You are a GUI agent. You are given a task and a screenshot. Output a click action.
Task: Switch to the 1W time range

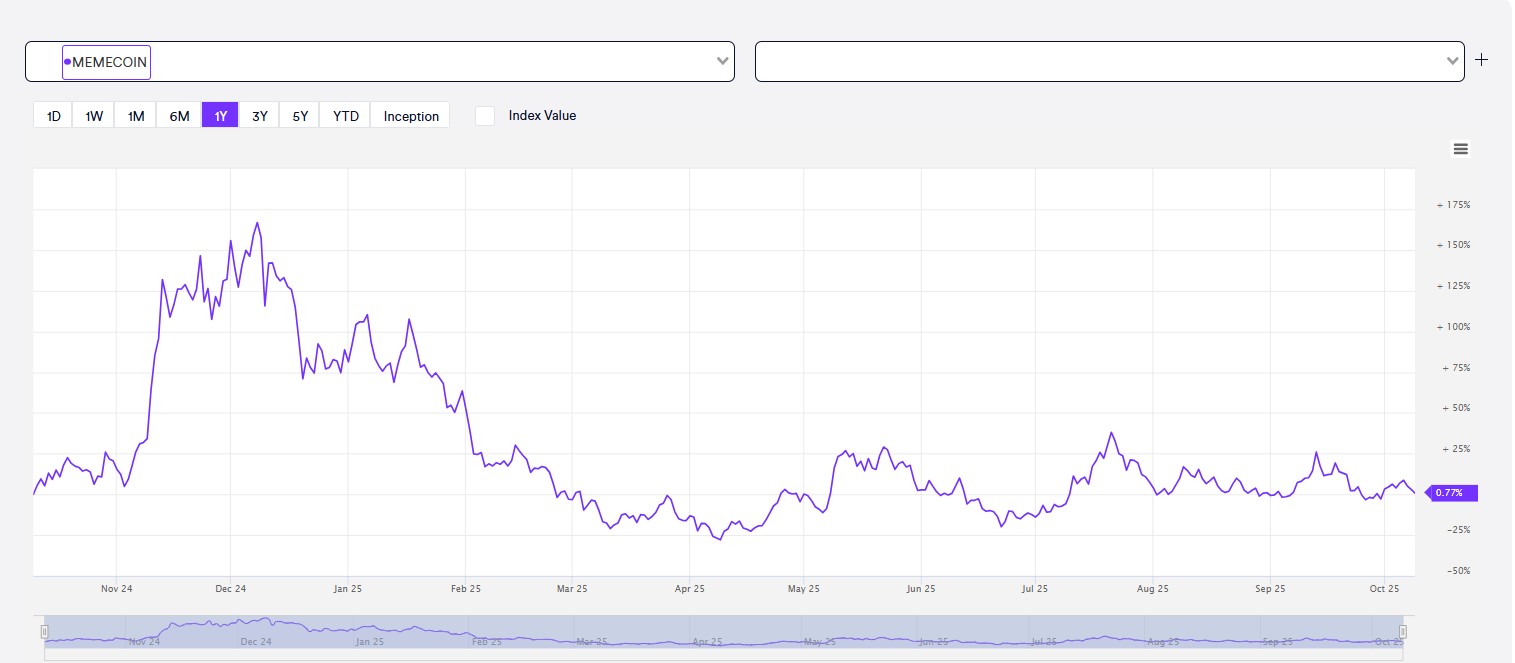tap(94, 116)
